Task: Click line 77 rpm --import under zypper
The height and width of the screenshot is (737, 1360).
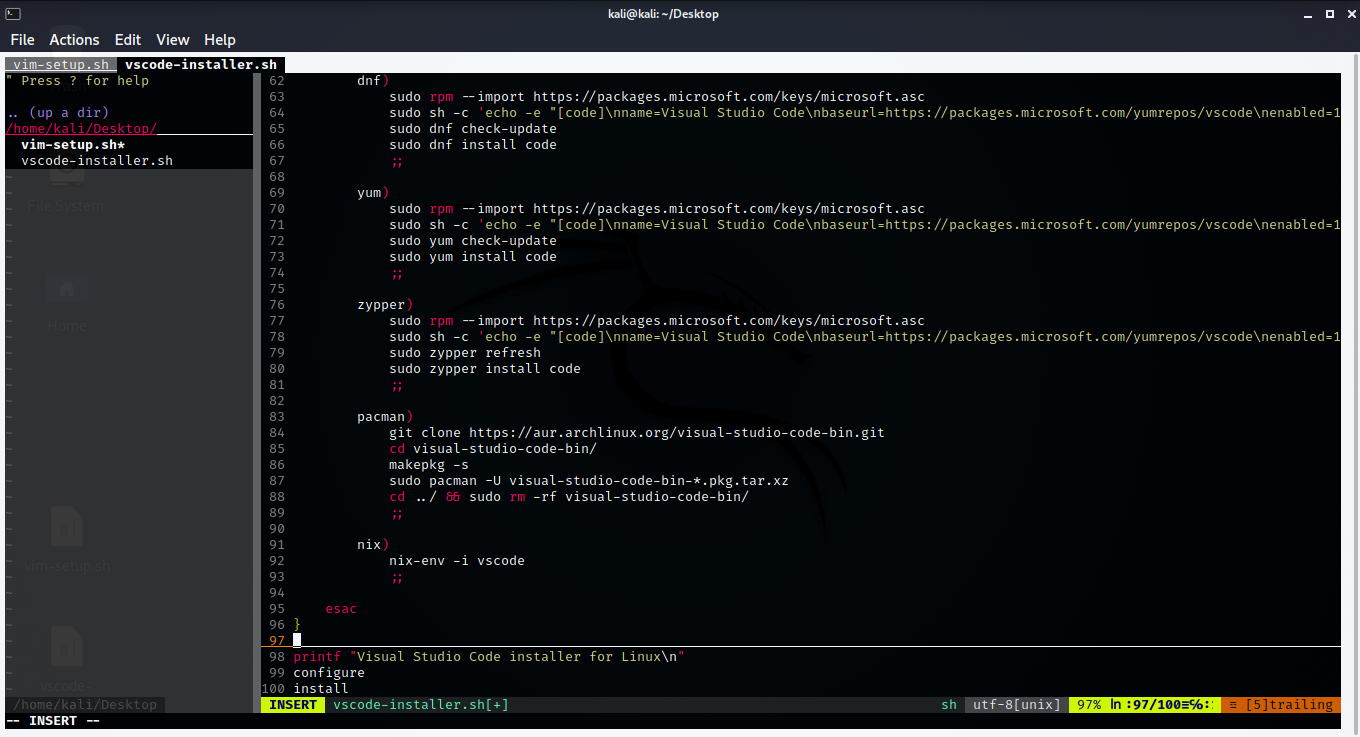Action: click(x=657, y=321)
